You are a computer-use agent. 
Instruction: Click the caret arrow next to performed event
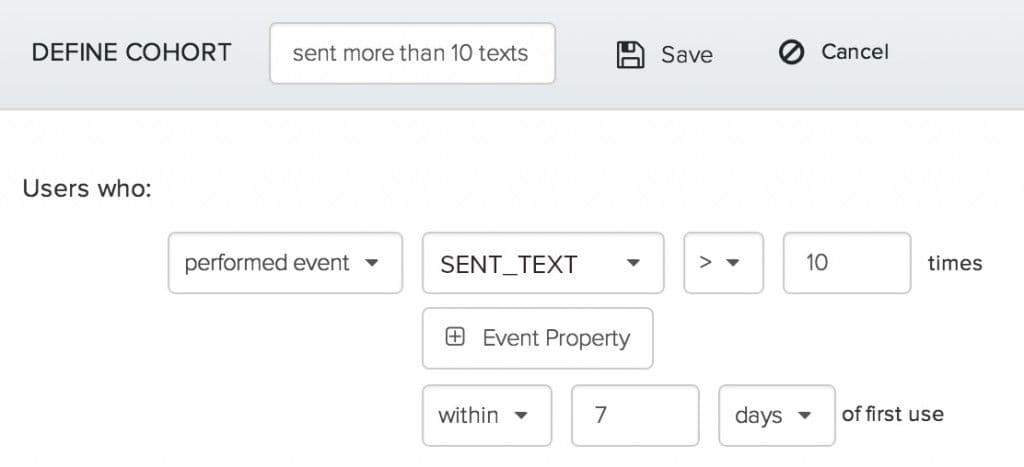[372, 264]
